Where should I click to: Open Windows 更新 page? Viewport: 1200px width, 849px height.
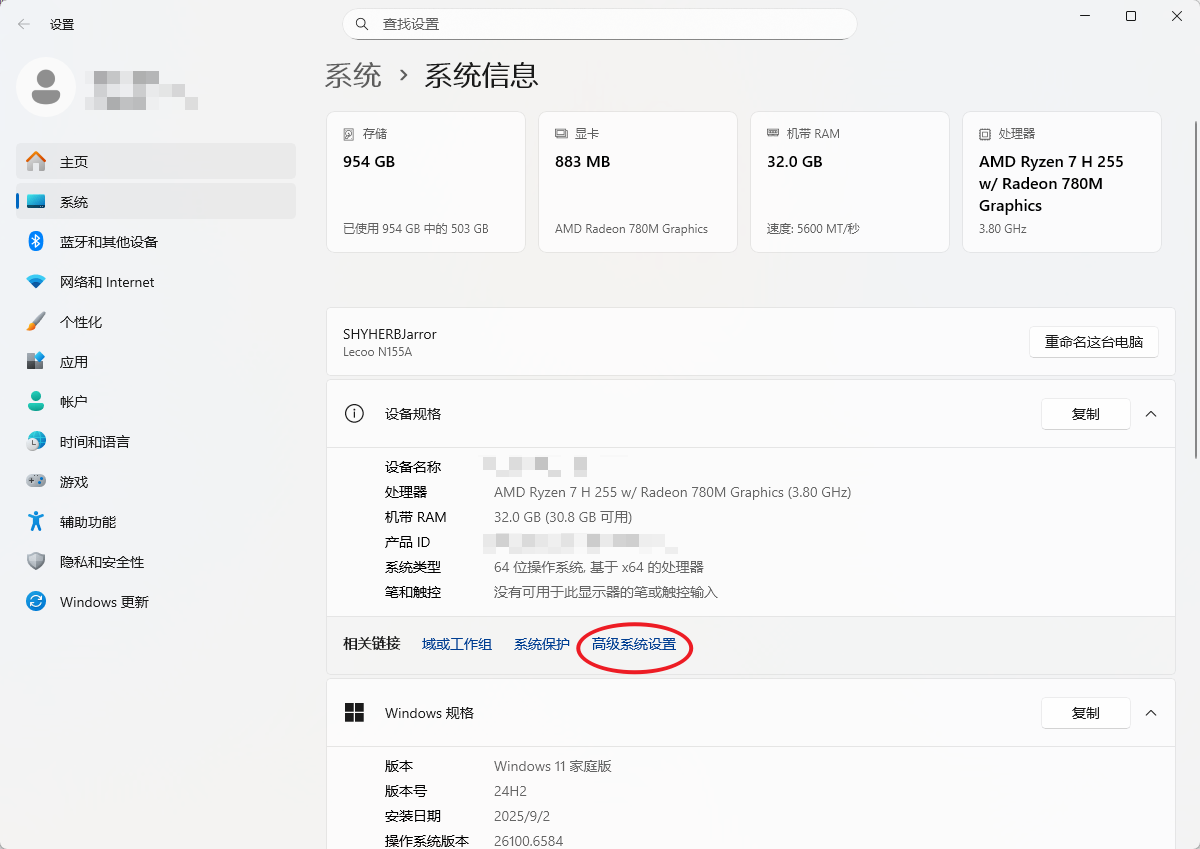click(156, 601)
